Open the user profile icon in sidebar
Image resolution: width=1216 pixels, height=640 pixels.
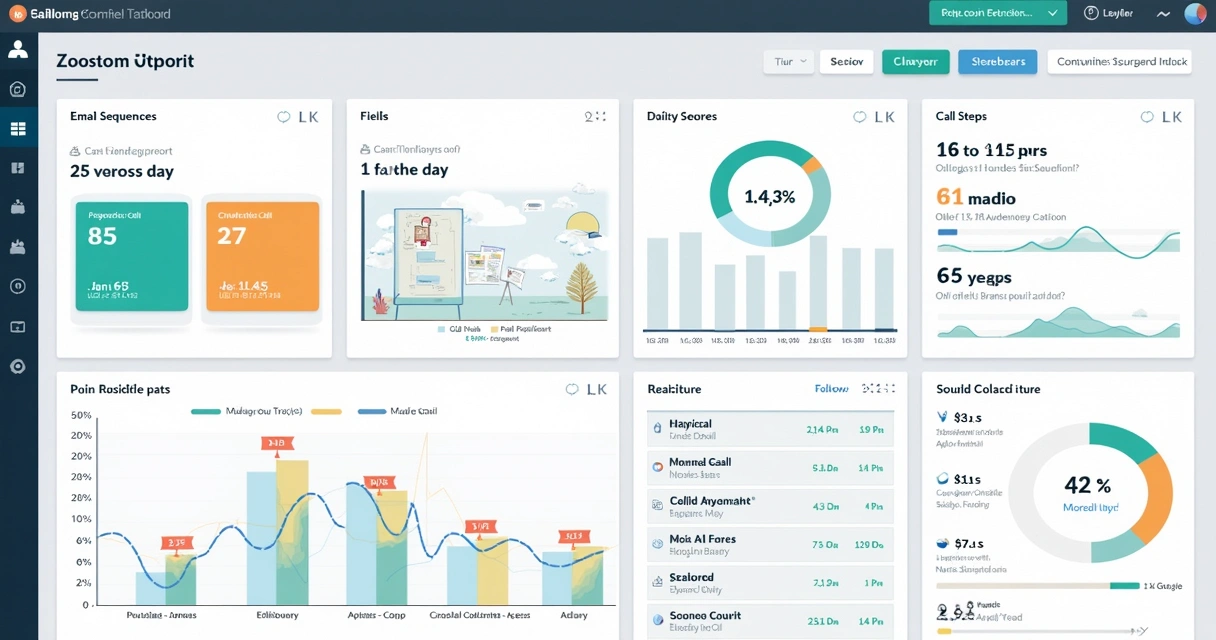click(x=18, y=50)
